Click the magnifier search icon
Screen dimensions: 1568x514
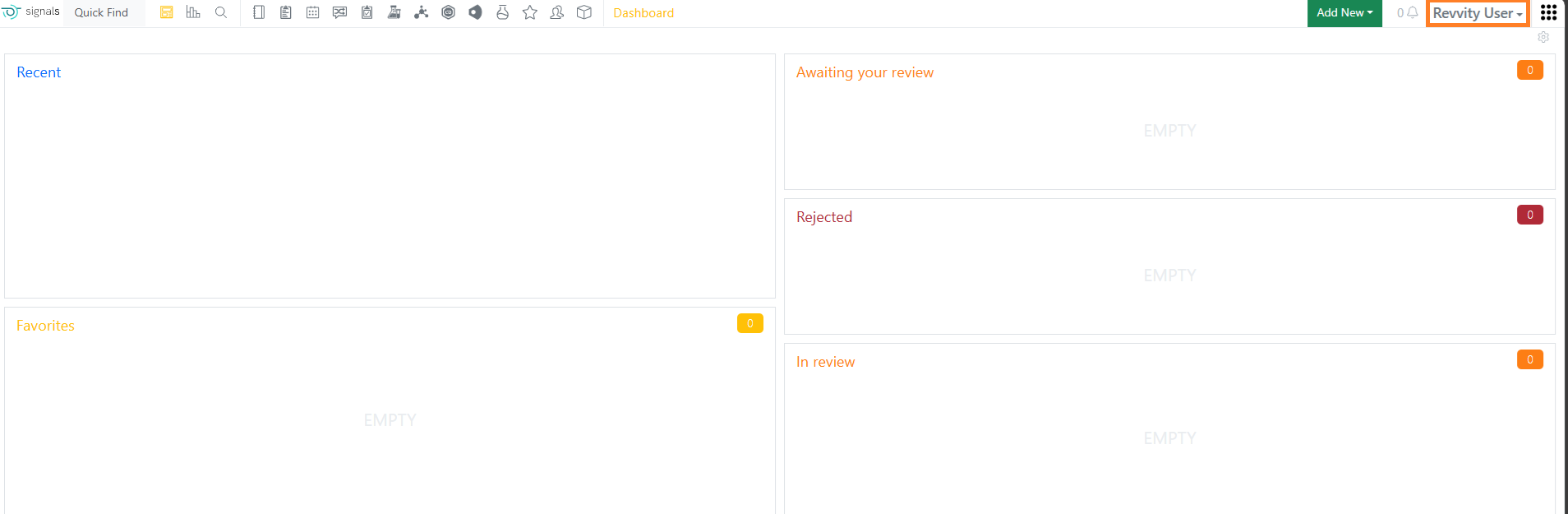(x=221, y=12)
